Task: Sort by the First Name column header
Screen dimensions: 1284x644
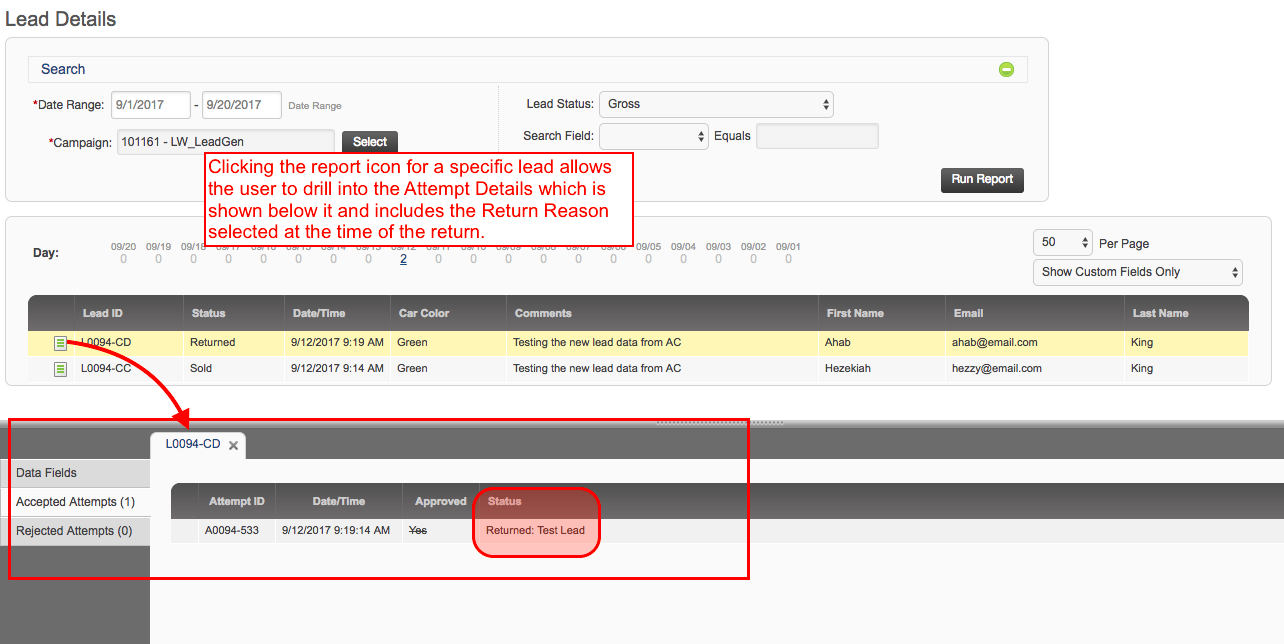Action: click(881, 313)
